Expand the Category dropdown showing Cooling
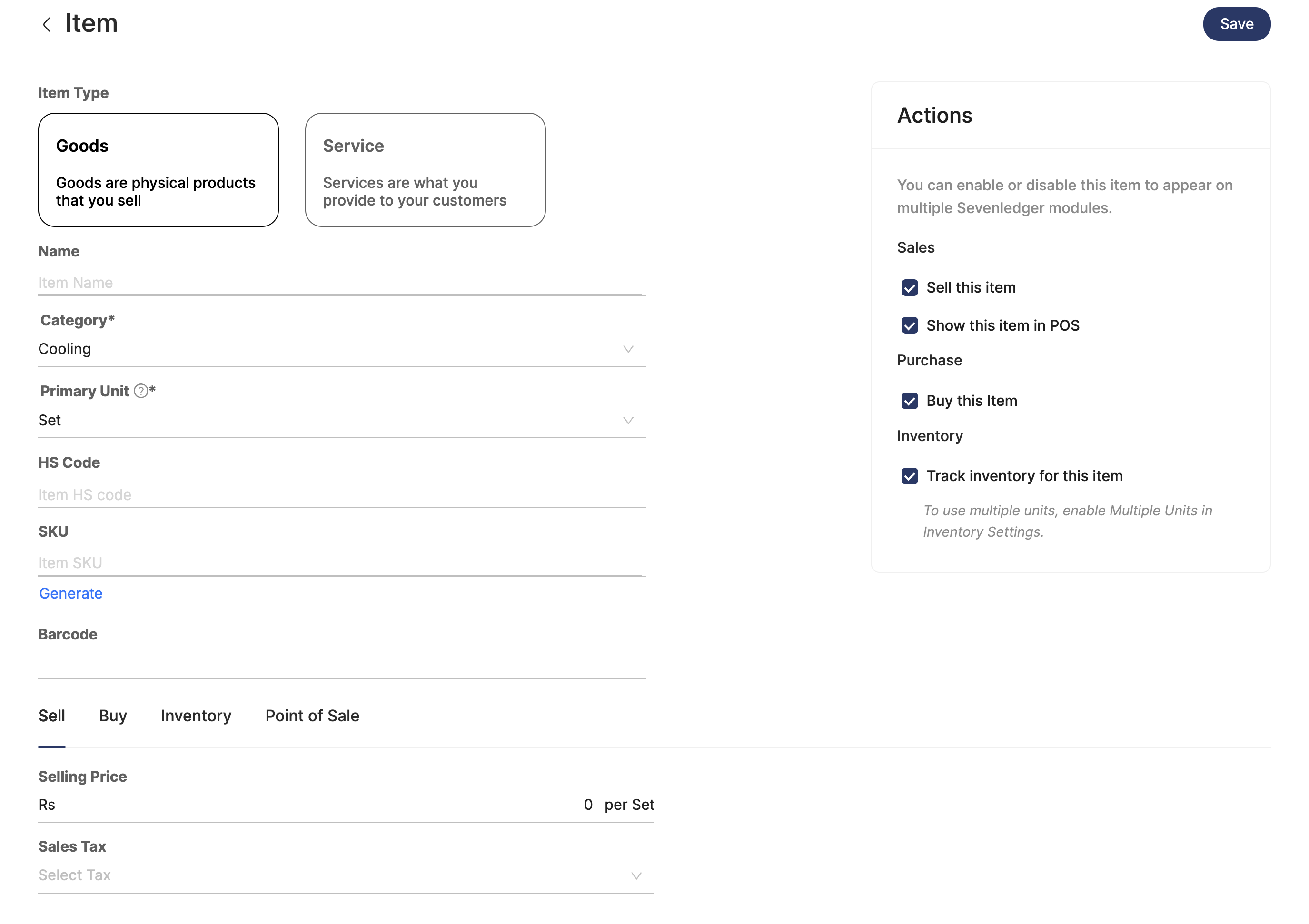Screen dimensions: 1309x924 [628, 348]
